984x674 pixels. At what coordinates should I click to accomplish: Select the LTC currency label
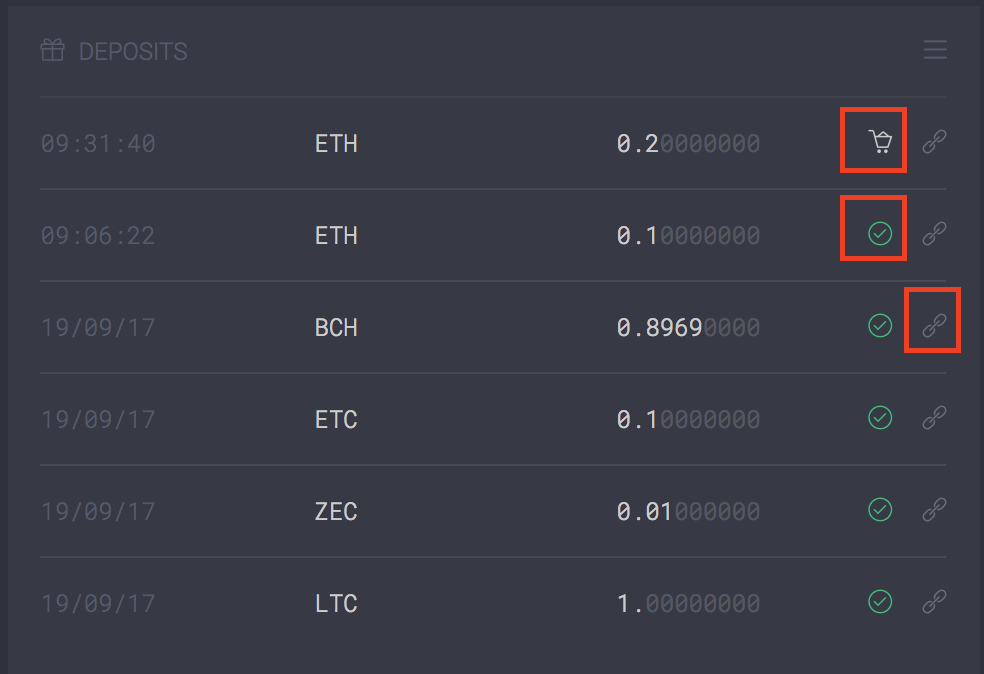[x=336, y=604]
